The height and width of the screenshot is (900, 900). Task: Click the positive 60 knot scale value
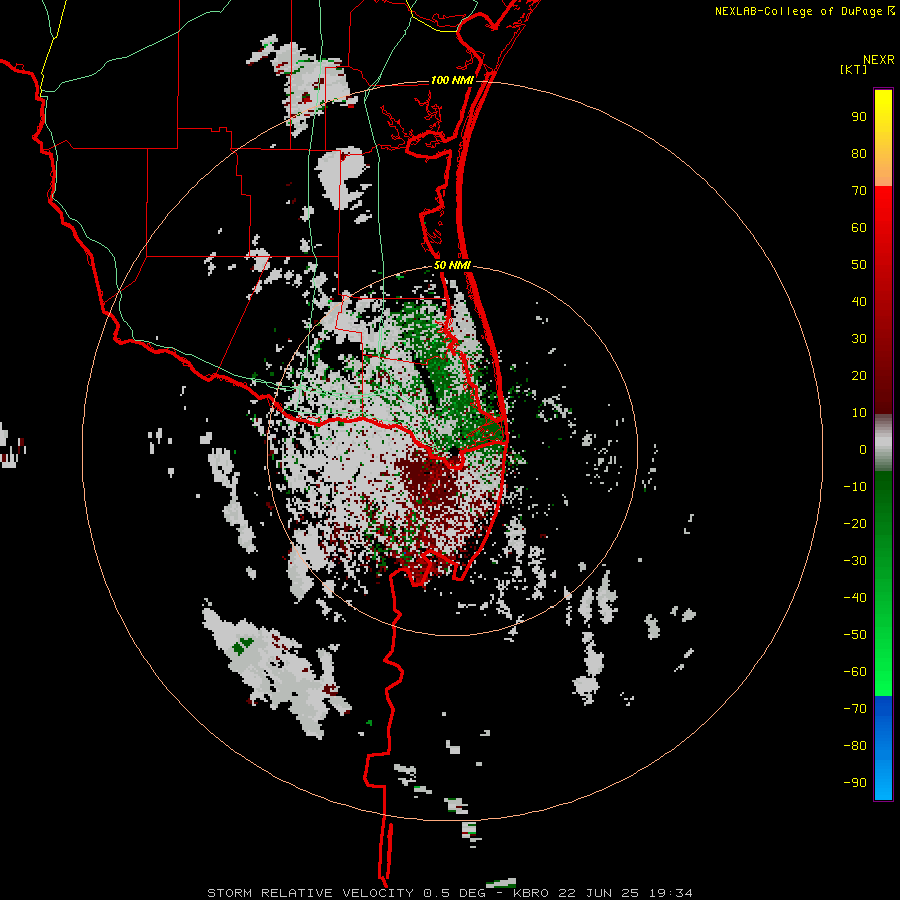coord(859,227)
